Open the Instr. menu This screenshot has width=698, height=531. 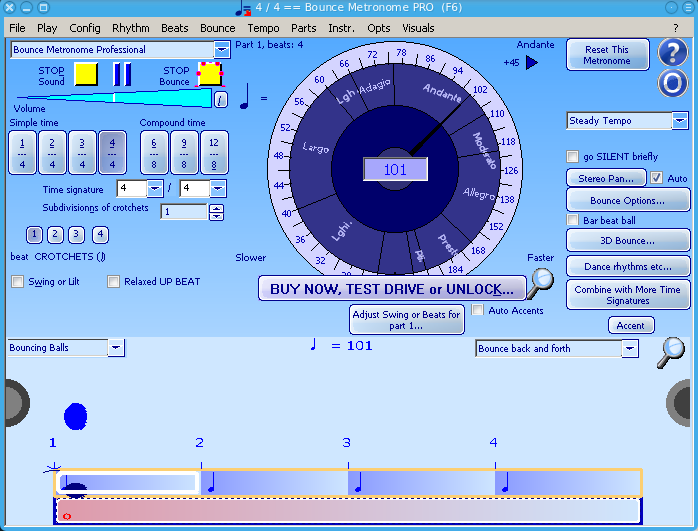(341, 28)
